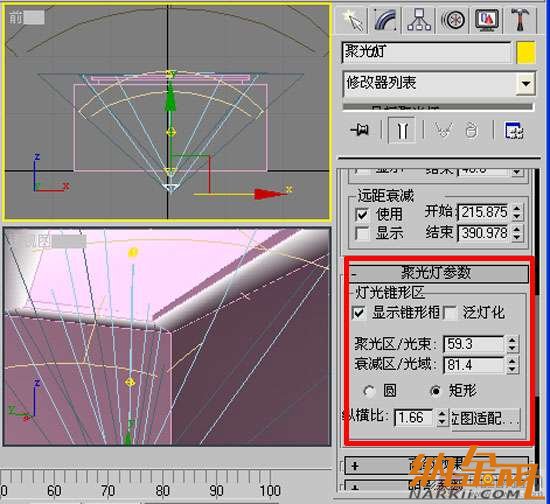Select the 圆 circle radio button
Image resolution: width=550 pixels, height=504 pixels.
coord(369,391)
